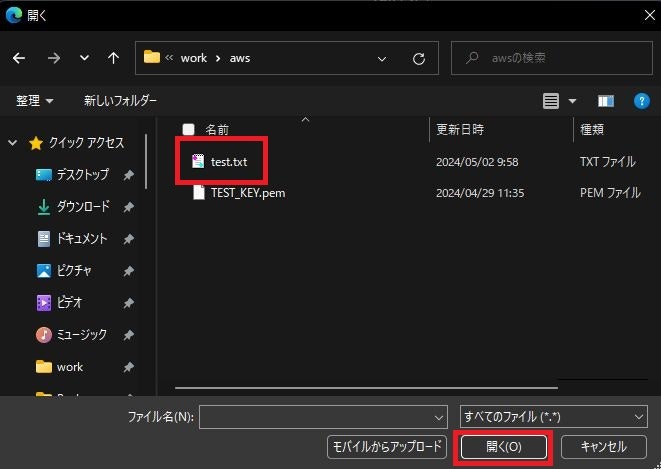This screenshot has height=469, width=661.
Task: Change view with the view layout icon
Action: tap(551, 101)
